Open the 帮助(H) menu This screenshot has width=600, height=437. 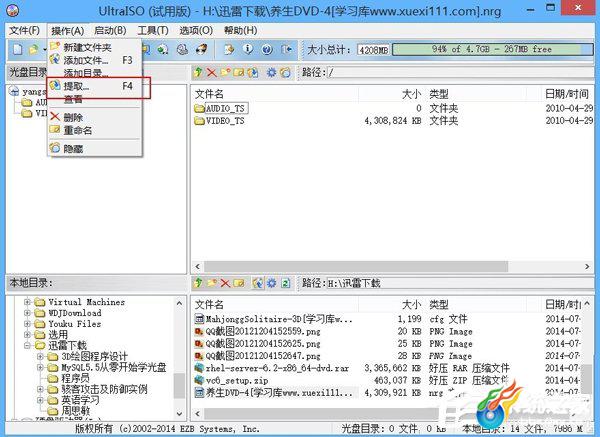240,30
